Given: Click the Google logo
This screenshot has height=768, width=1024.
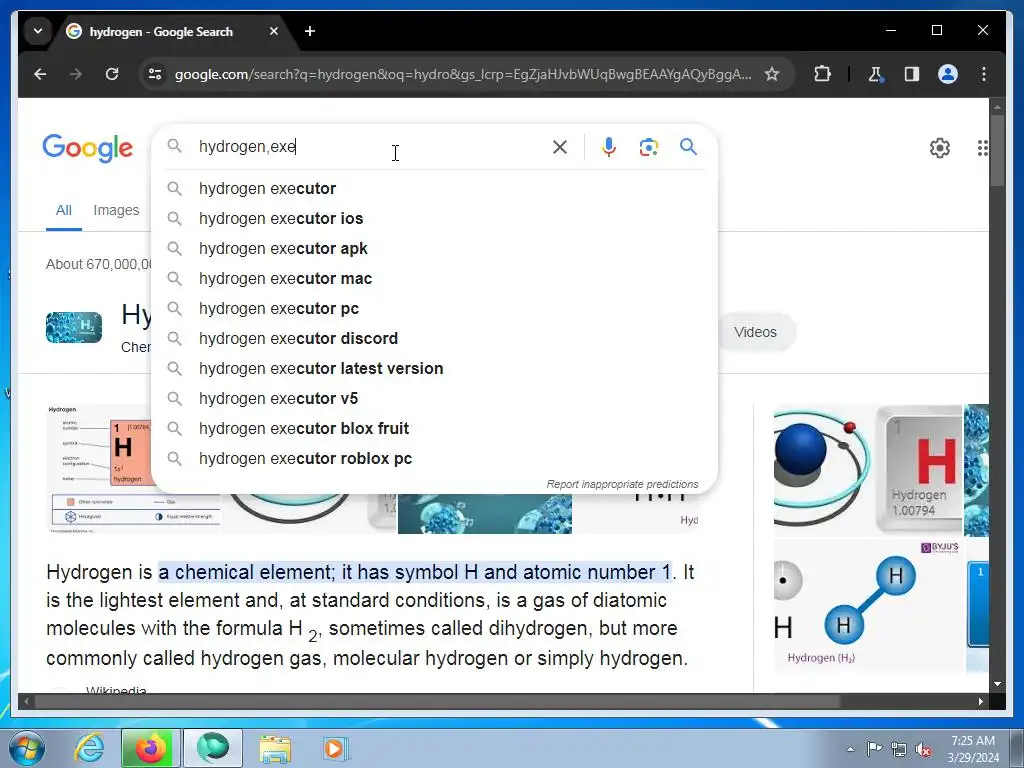Looking at the screenshot, I should tap(88, 148).
